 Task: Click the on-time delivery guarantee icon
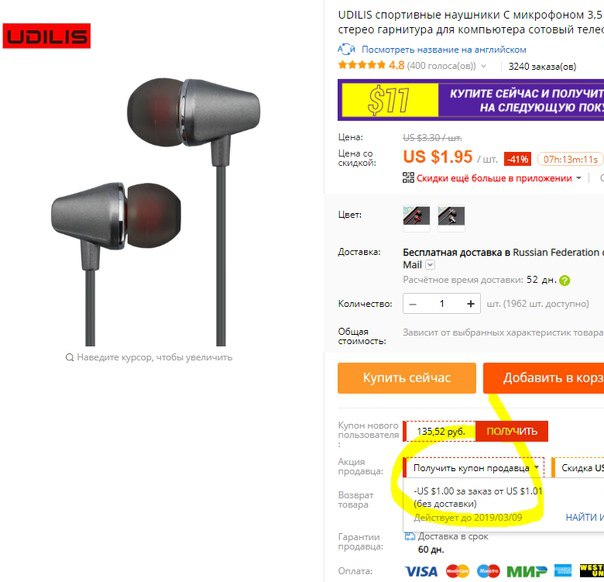tap(409, 536)
